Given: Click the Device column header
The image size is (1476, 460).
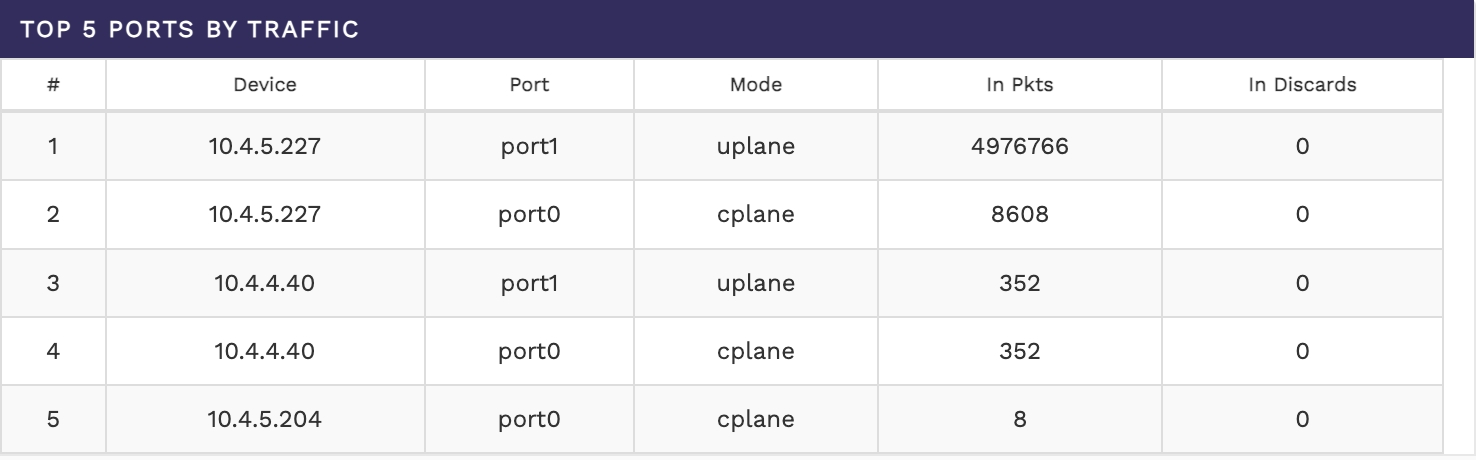Looking at the screenshot, I should 265,85.
